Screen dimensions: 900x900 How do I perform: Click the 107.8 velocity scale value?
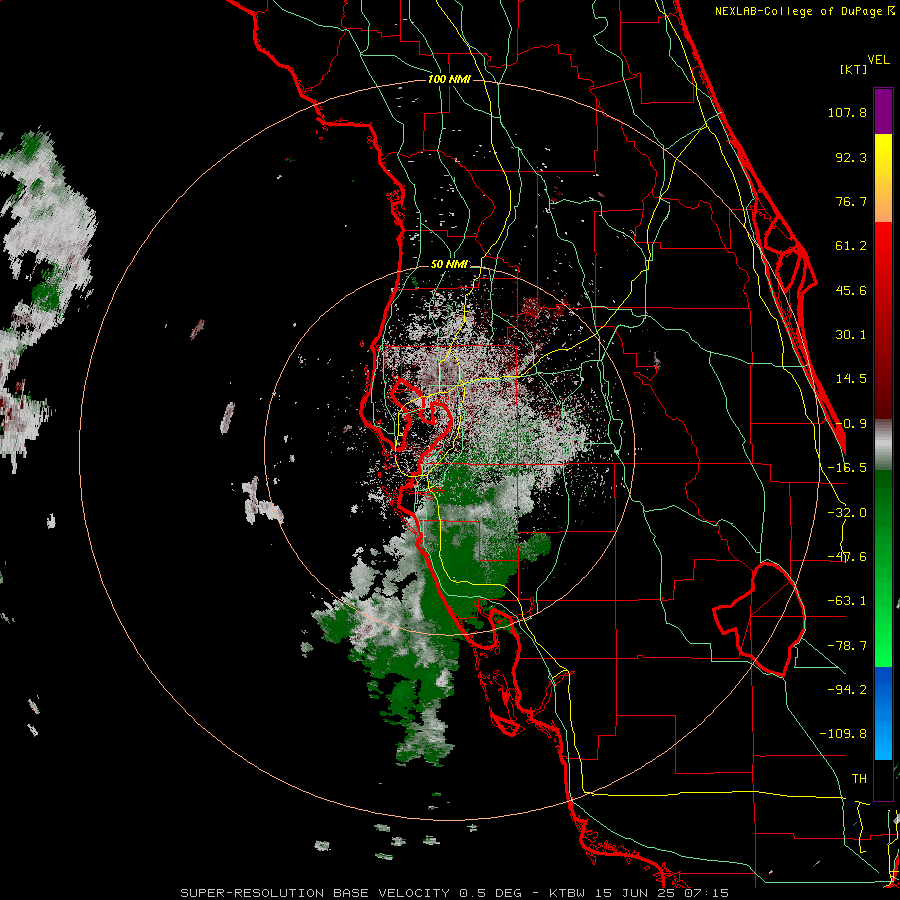click(x=847, y=112)
